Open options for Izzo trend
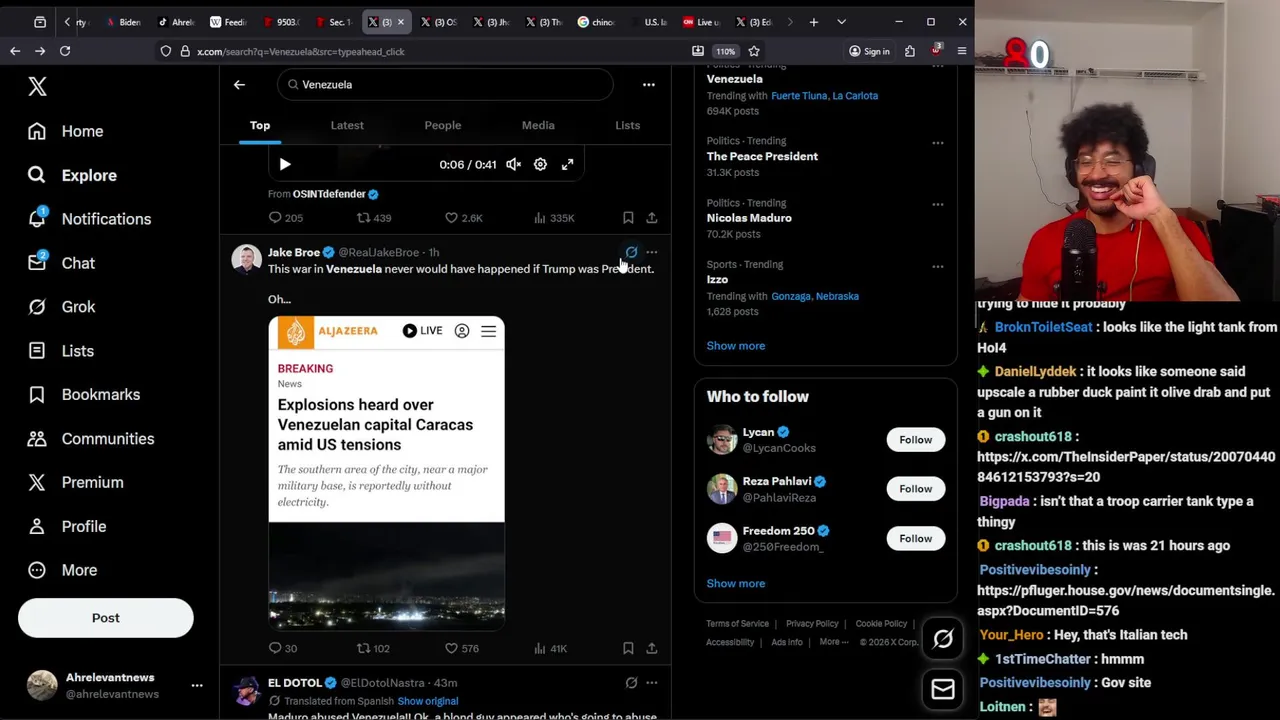Screen dimensions: 1280x720 coord(938,267)
